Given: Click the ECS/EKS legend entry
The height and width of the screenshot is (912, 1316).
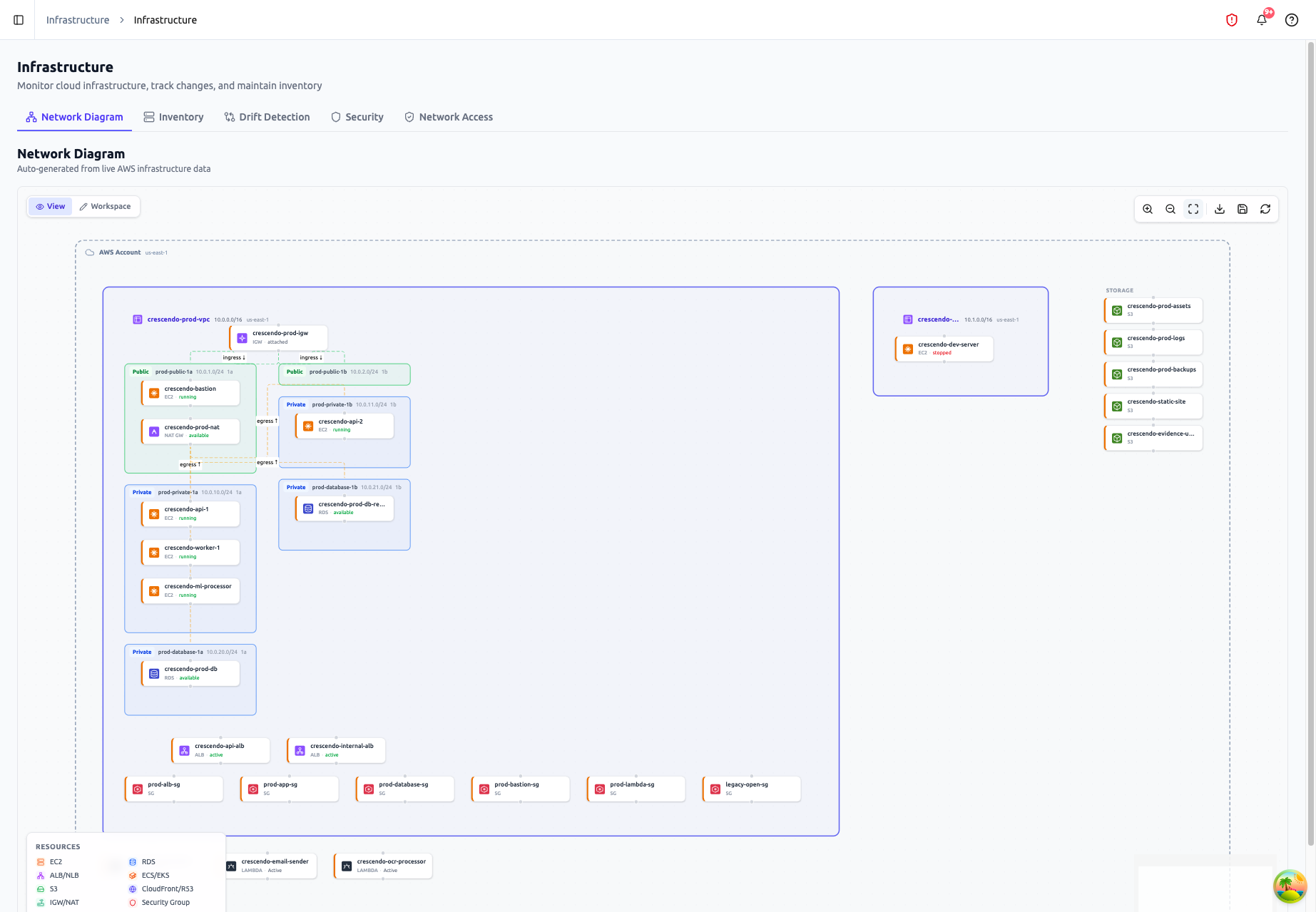Looking at the screenshot, I should coord(149,876).
